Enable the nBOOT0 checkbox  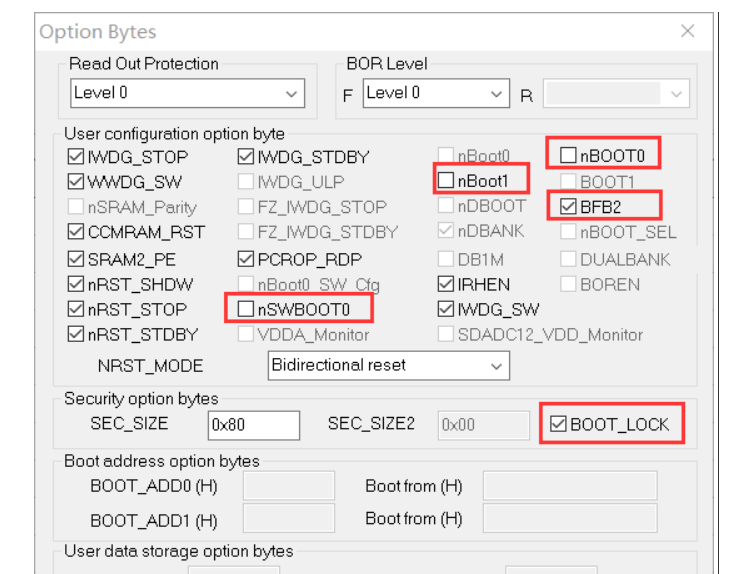(568, 155)
